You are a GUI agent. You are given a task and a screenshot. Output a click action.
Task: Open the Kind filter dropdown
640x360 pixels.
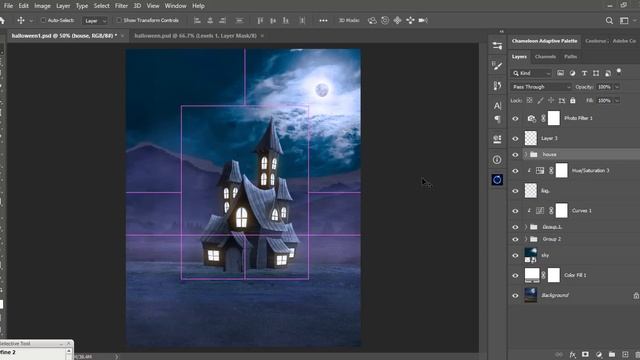(x=532, y=73)
